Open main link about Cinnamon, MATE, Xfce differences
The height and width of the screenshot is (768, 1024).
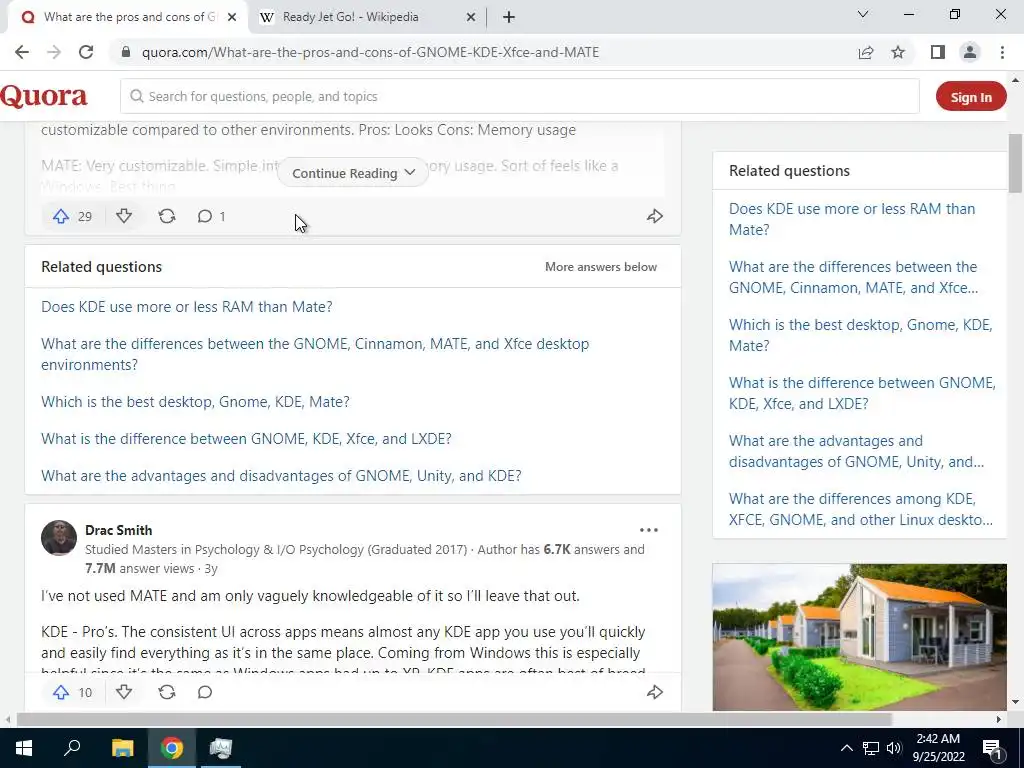click(x=315, y=354)
